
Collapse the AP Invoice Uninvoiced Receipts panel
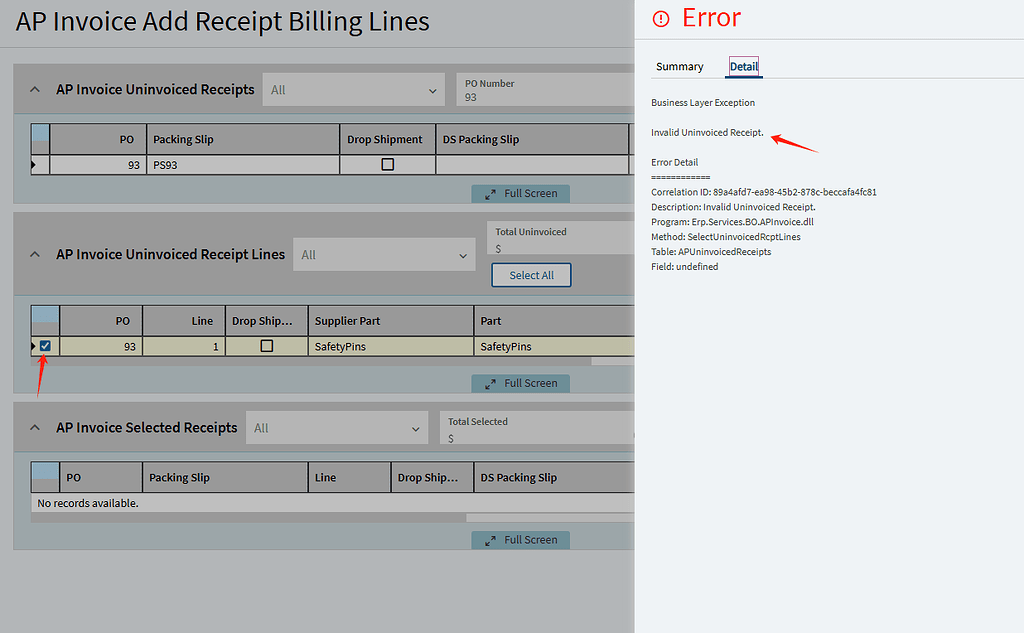point(34,89)
